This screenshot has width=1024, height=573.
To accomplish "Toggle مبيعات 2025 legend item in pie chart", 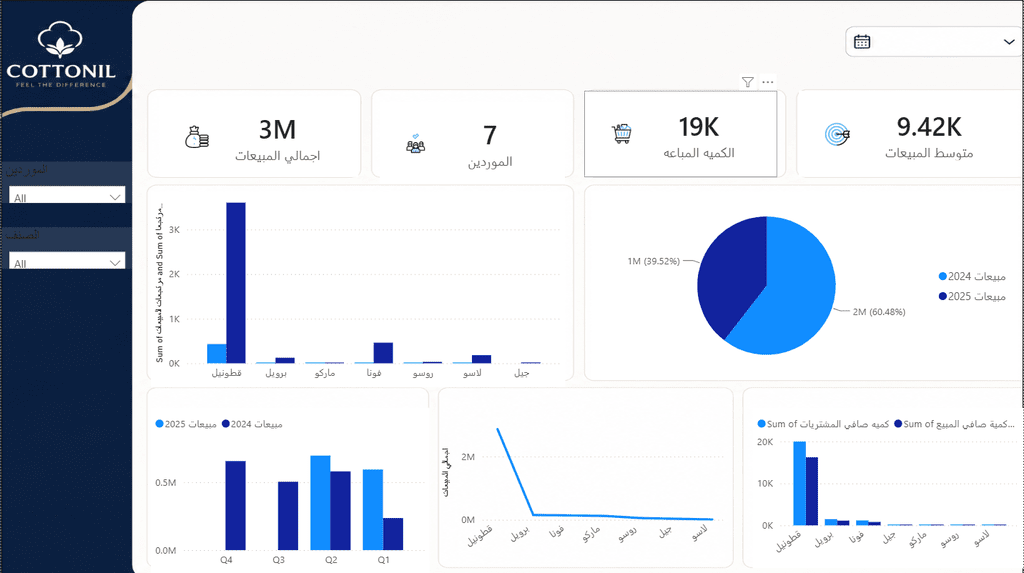I will 972,296.
